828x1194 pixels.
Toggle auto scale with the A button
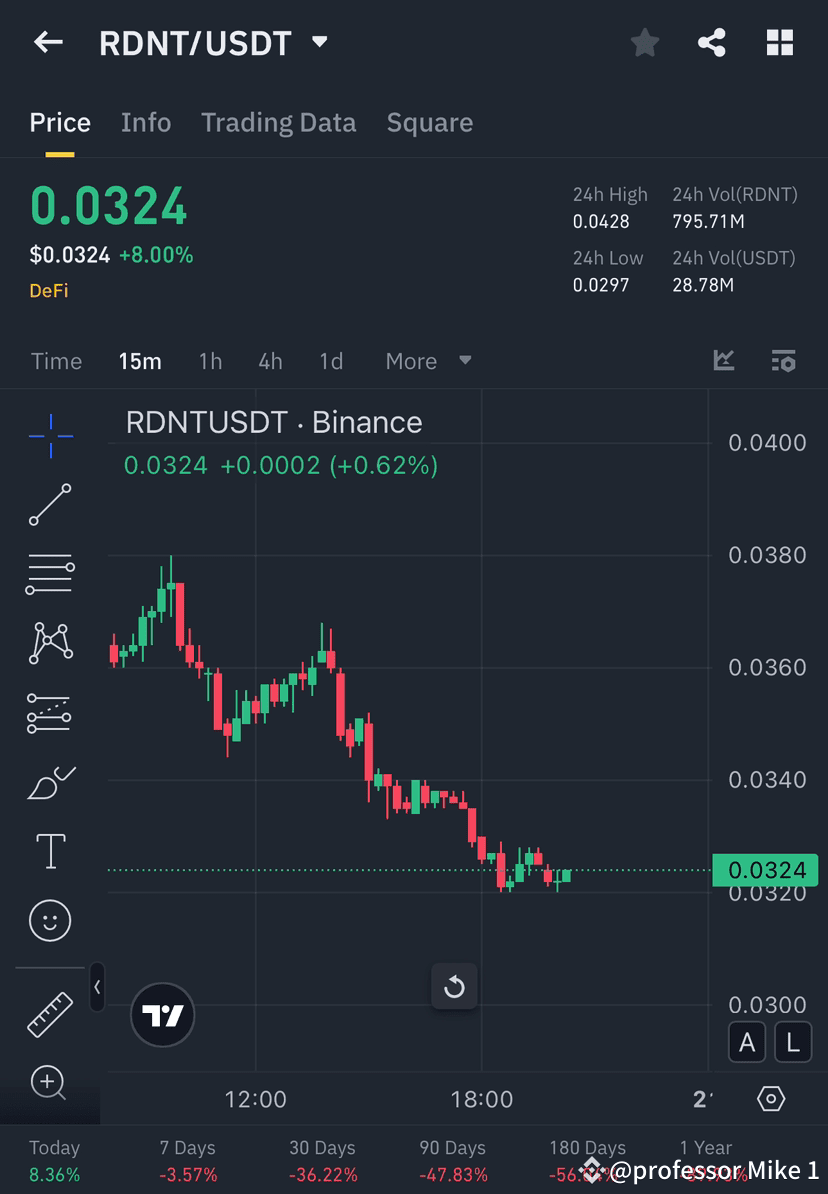(747, 1042)
